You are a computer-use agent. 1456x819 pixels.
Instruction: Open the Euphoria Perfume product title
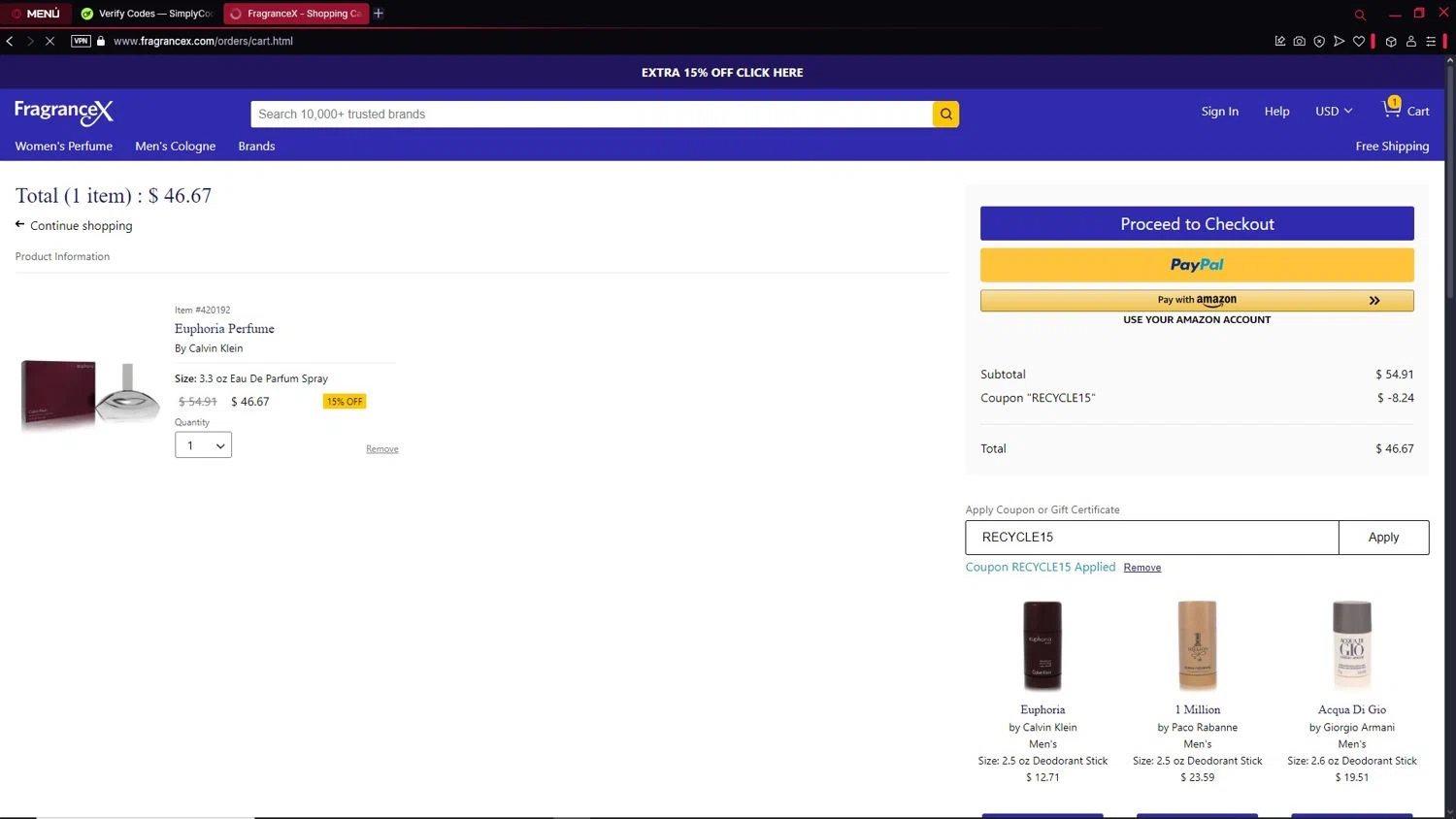(224, 329)
